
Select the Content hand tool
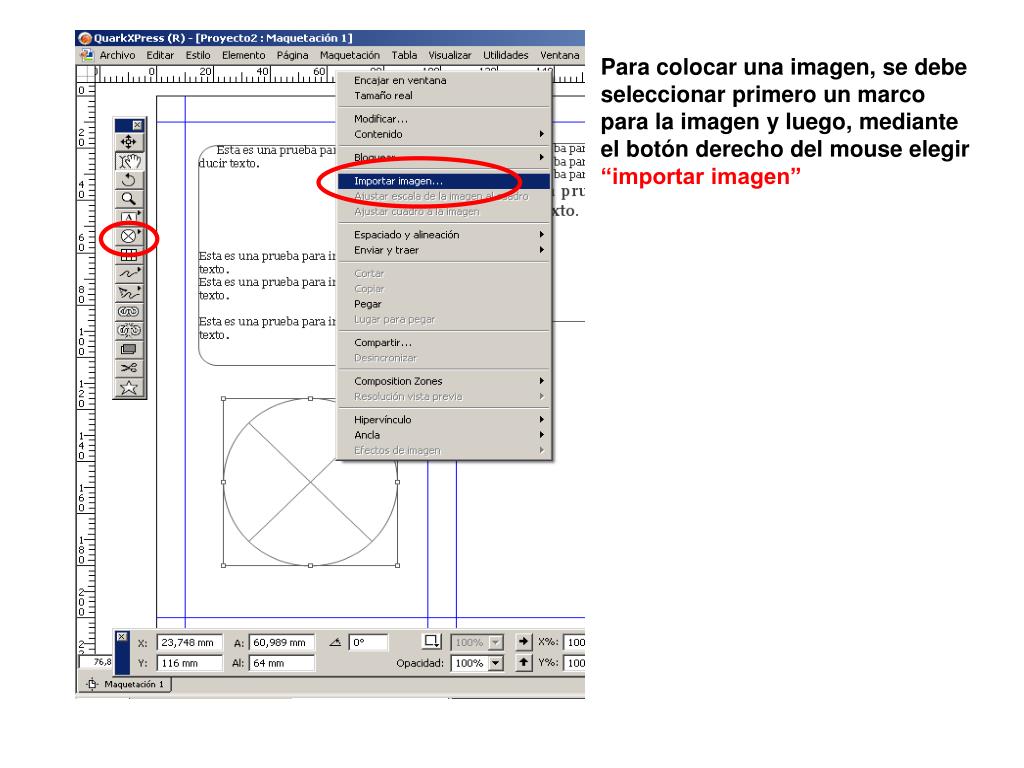[129, 161]
